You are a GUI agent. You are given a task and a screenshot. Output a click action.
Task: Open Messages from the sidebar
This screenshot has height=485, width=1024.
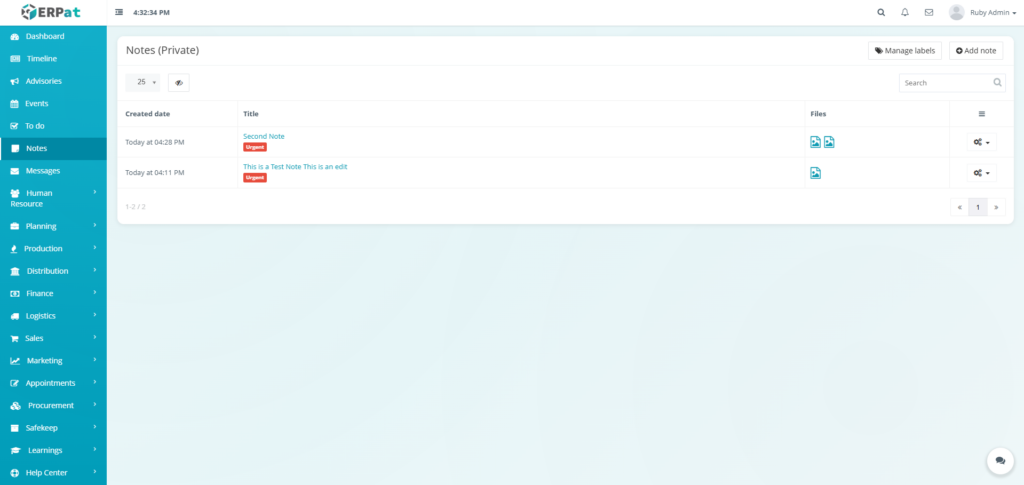(x=43, y=171)
